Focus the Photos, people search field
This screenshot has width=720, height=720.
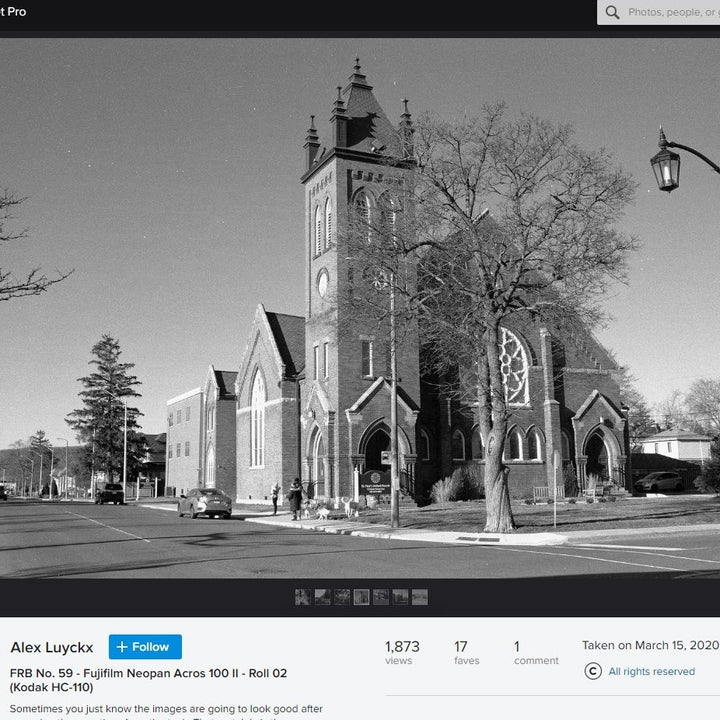click(x=670, y=12)
